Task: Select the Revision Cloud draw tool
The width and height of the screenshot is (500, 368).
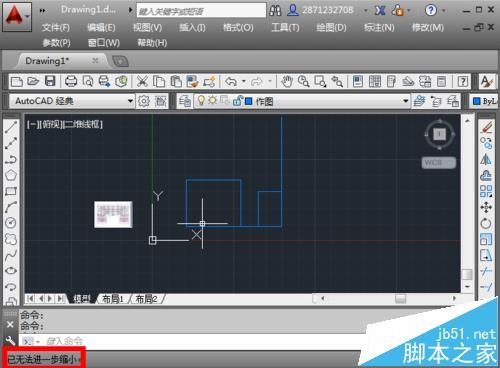Action: [x=11, y=239]
